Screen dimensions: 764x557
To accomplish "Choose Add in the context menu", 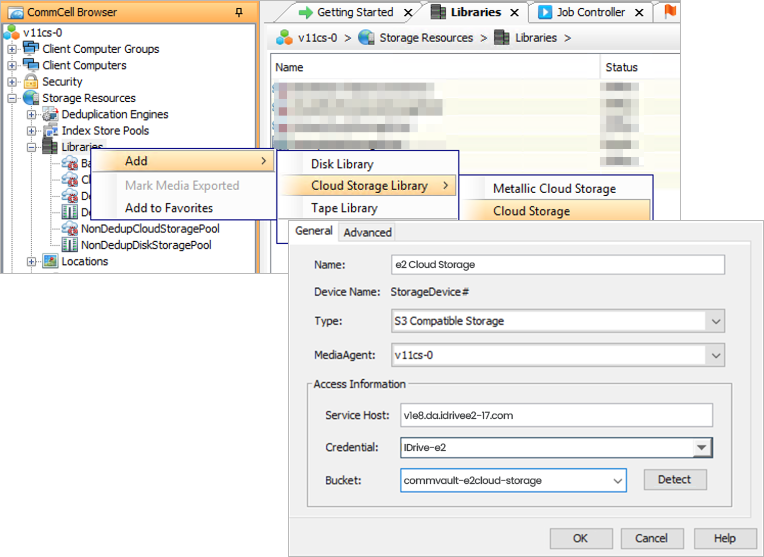I will pyautogui.click(x=183, y=161).
